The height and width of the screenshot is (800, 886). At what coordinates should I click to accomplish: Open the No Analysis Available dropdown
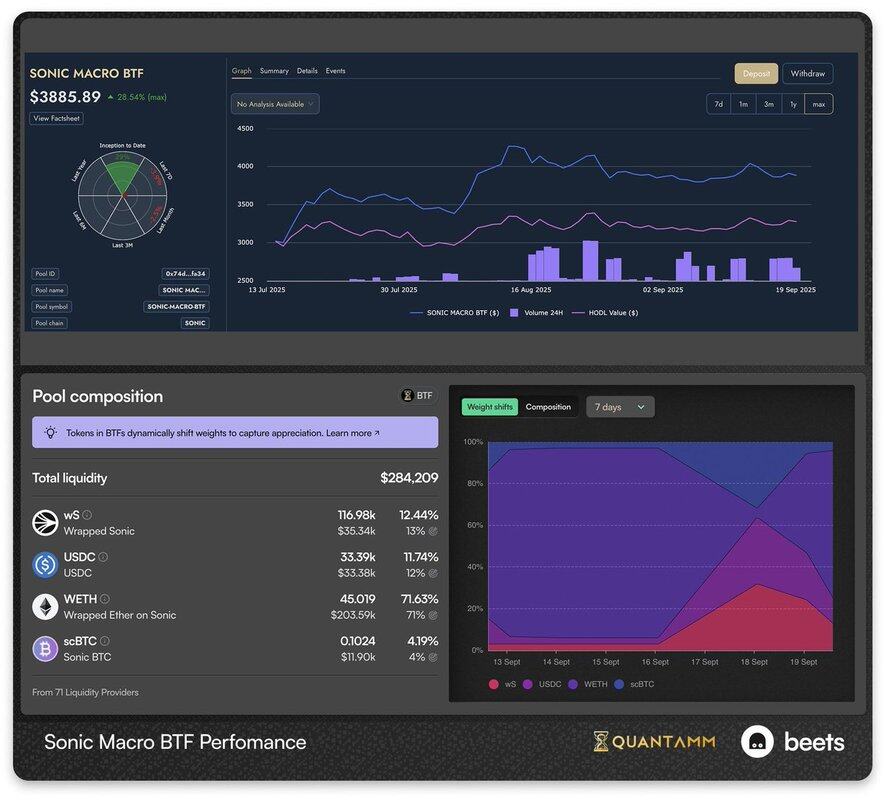[275, 104]
